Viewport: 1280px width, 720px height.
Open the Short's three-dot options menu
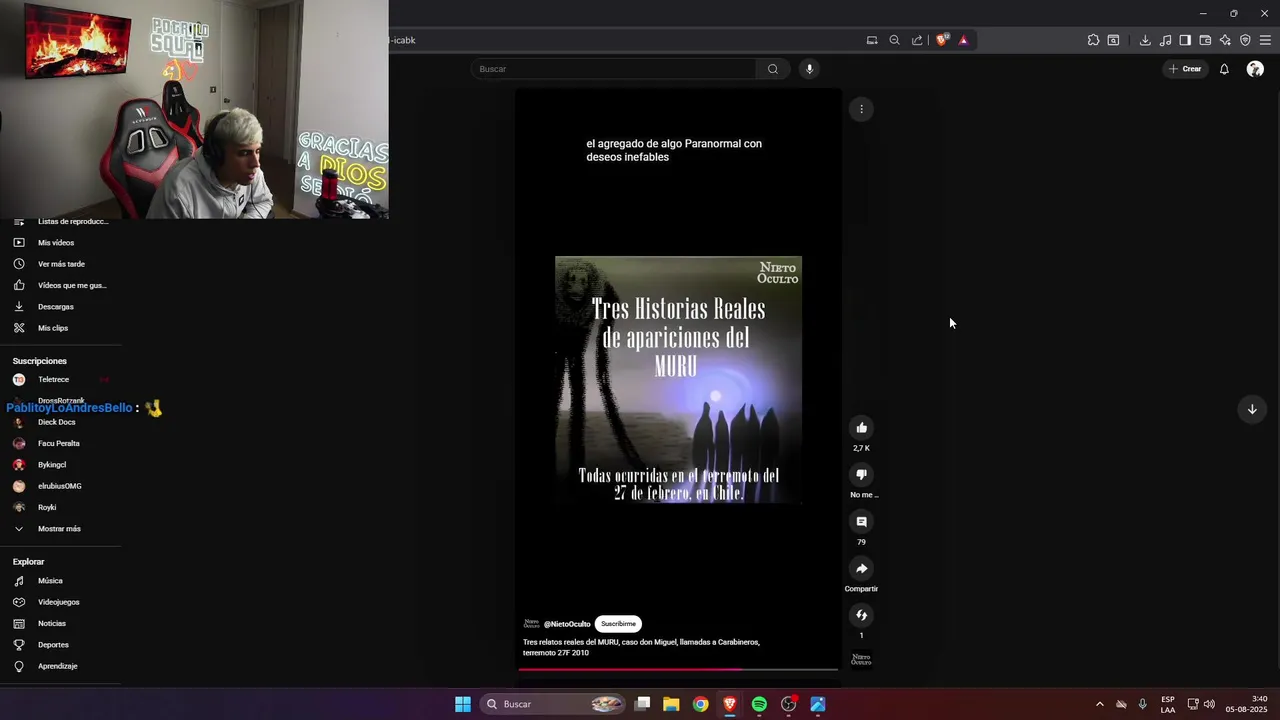click(861, 109)
